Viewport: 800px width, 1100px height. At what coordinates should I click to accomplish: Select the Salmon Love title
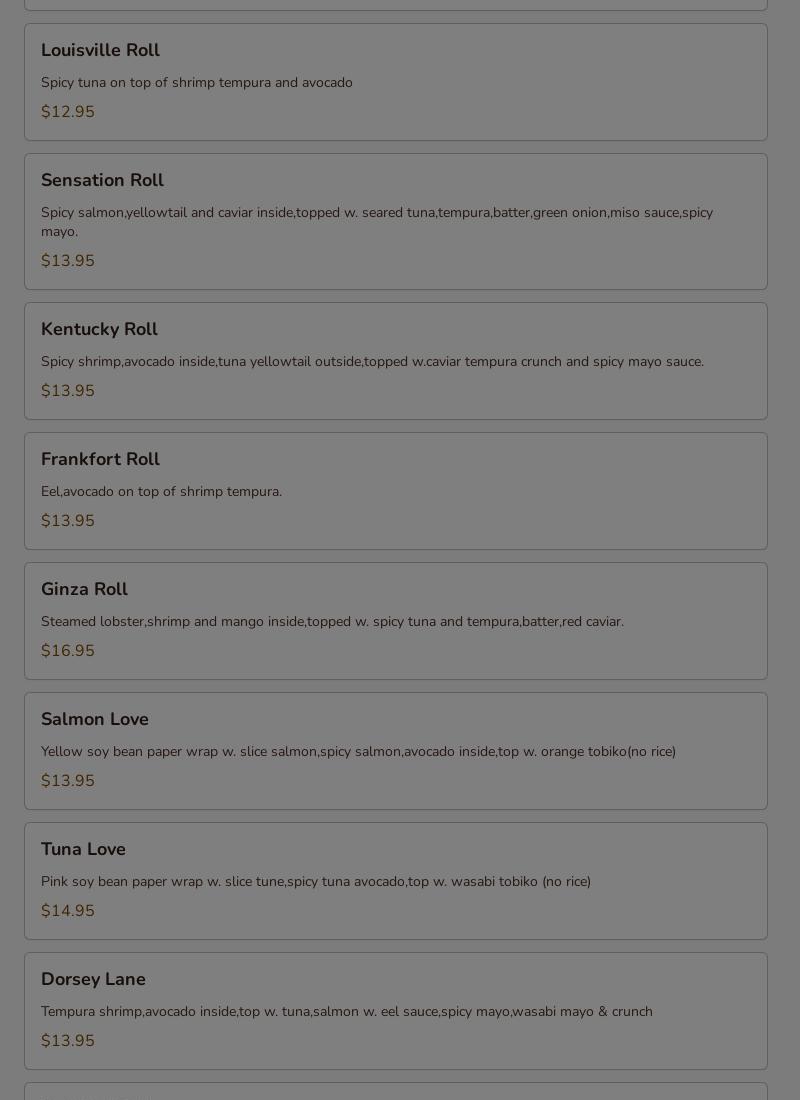click(95, 719)
